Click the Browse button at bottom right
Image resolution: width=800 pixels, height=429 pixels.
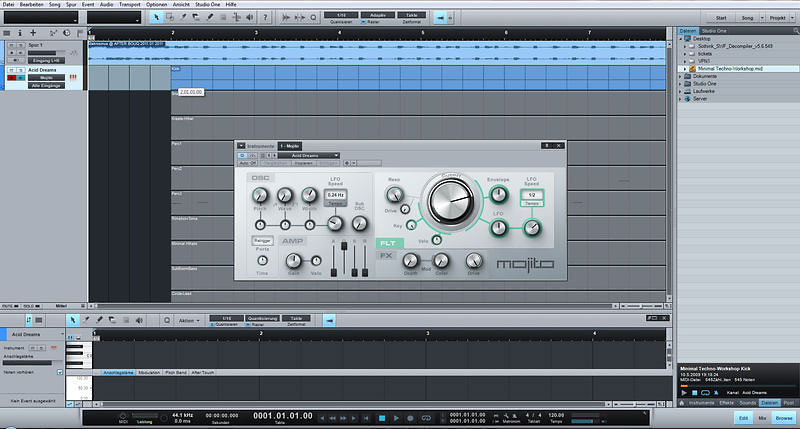tap(784, 418)
